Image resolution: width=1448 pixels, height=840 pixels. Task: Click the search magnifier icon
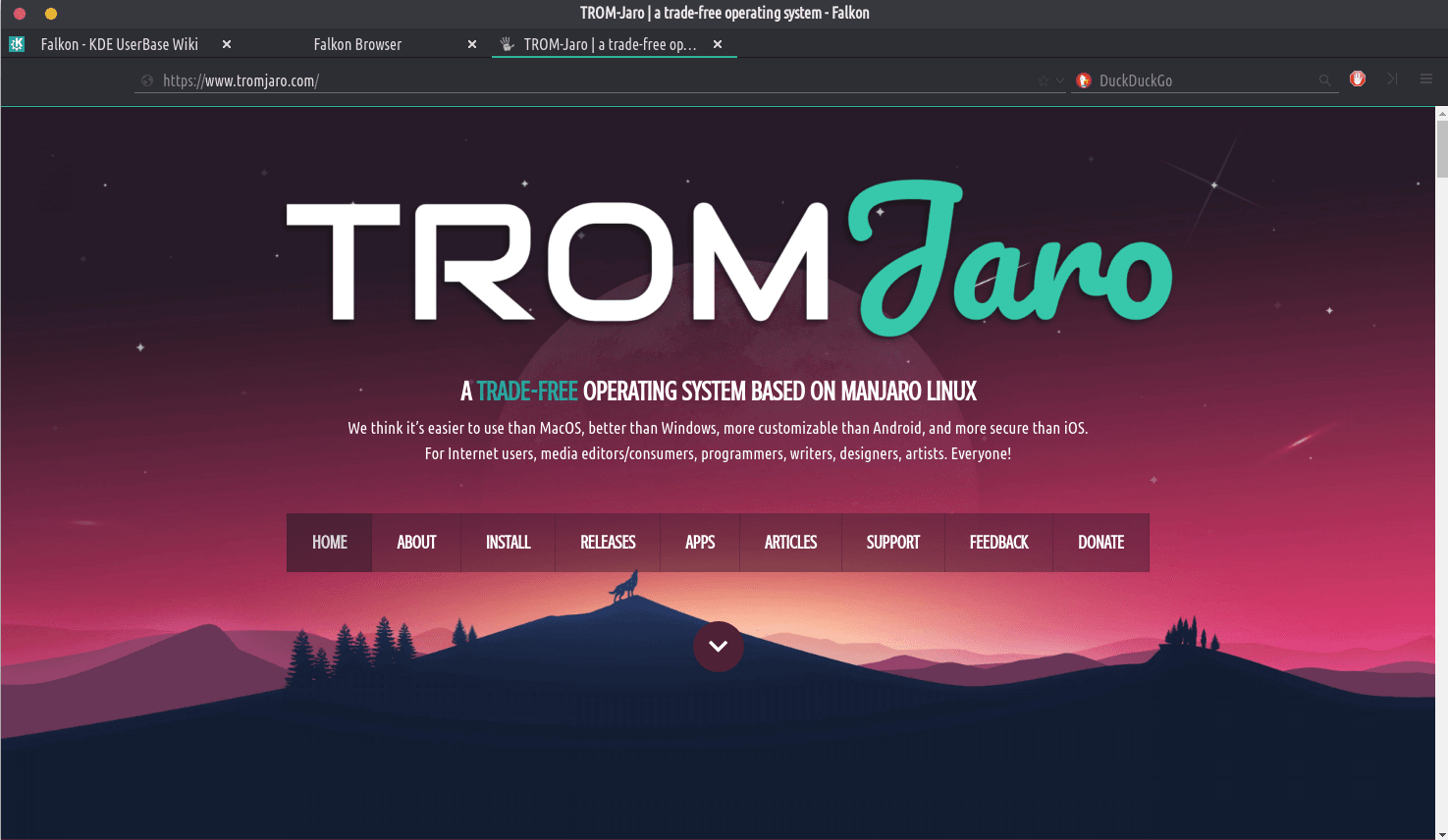pyautogui.click(x=1324, y=80)
